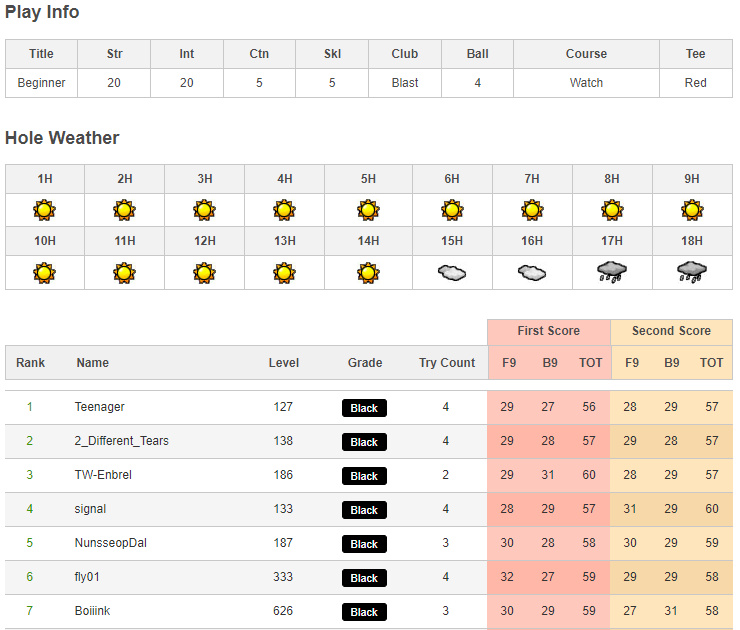The width and height of the screenshot is (740, 630).
Task: Click the Second Score header
Action: tap(671, 331)
